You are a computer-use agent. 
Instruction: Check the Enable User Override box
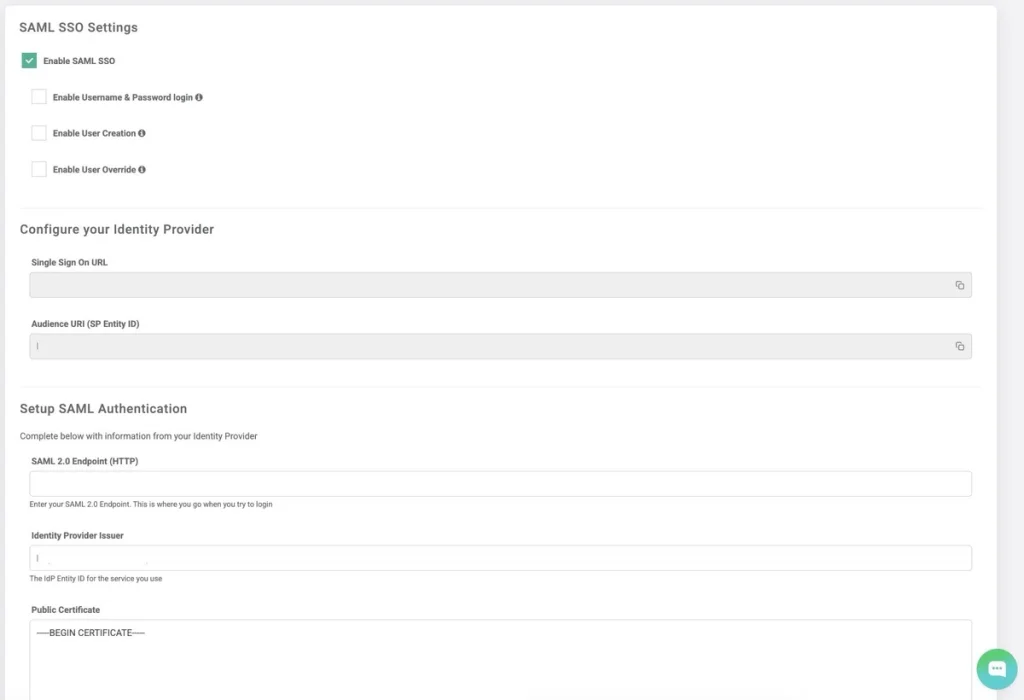(x=39, y=170)
